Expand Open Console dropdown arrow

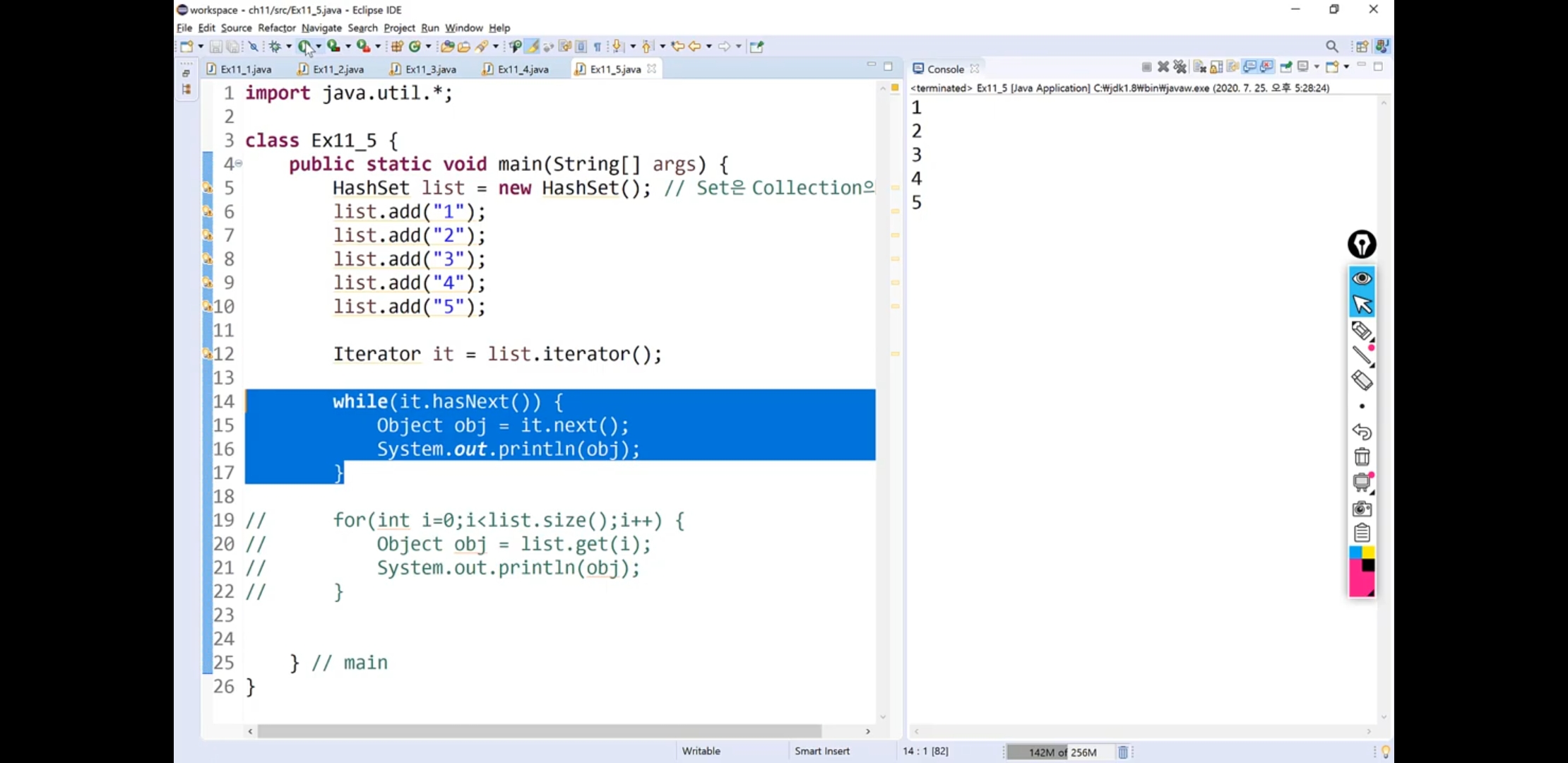(1346, 67)
